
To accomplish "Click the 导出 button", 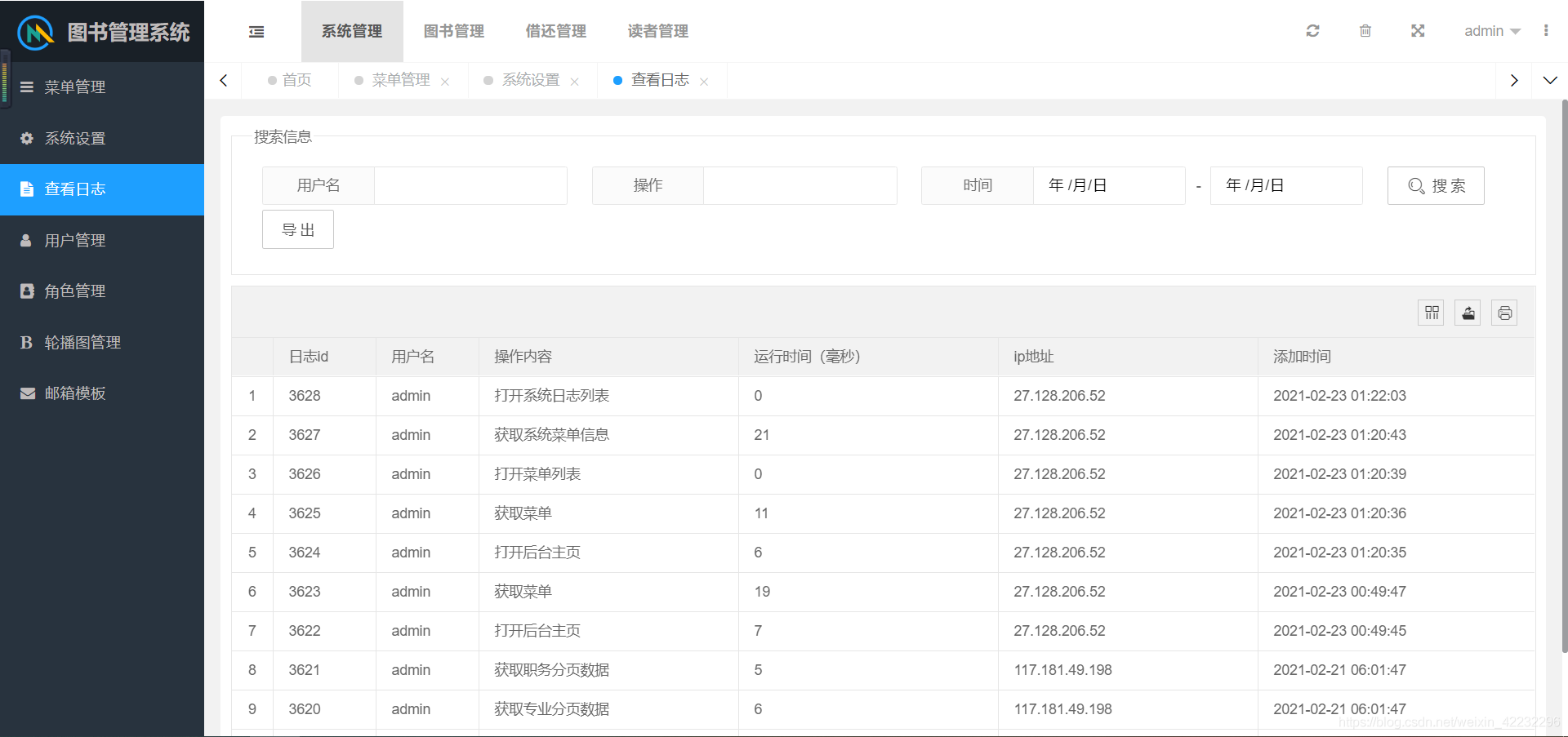I will (297, 229).
